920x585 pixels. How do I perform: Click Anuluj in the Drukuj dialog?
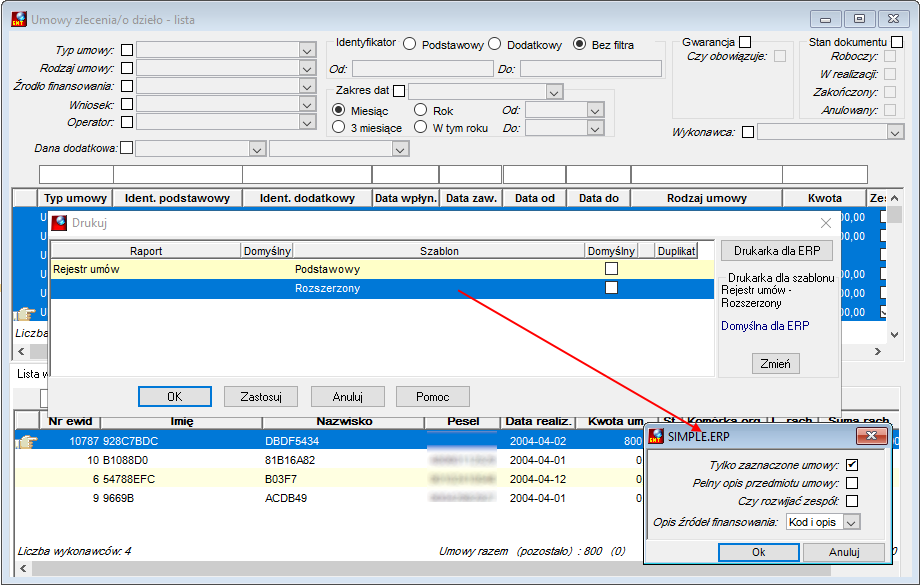(x=347, y=397)
